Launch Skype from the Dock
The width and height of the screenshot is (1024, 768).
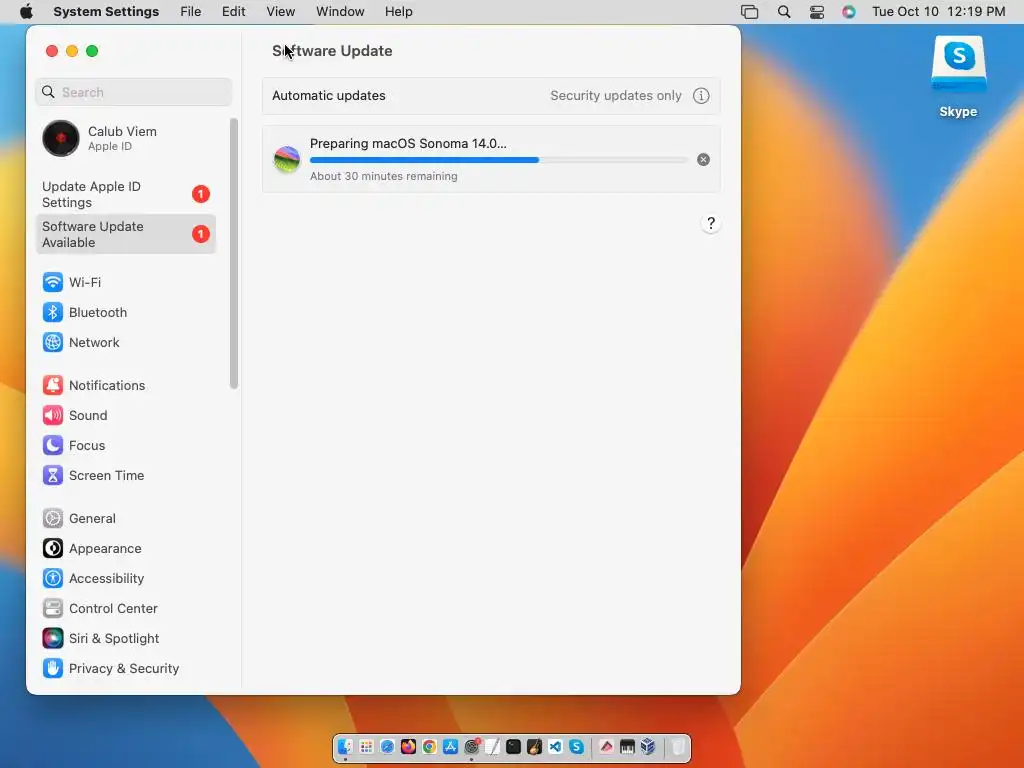coord(576,746)
